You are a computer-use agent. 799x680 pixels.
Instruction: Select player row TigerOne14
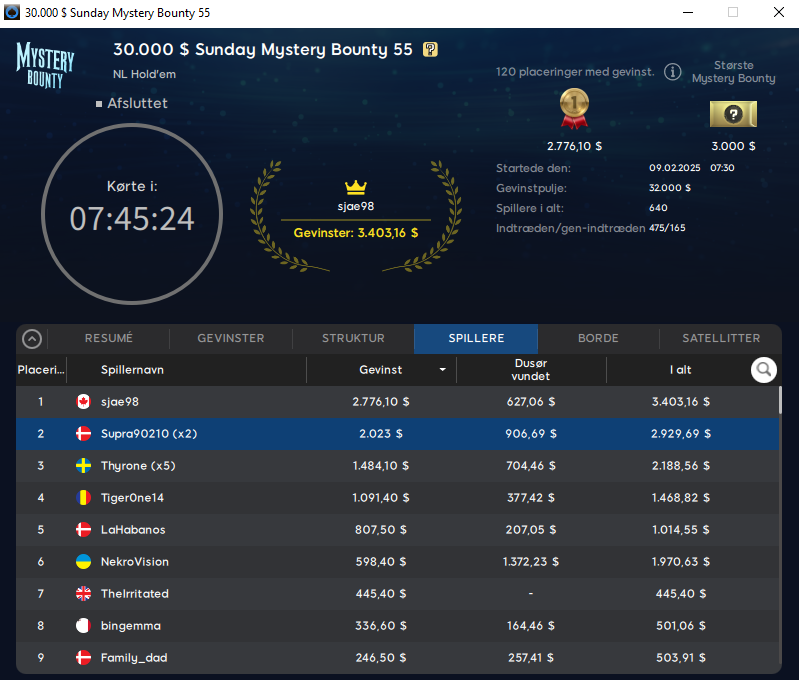397,498
